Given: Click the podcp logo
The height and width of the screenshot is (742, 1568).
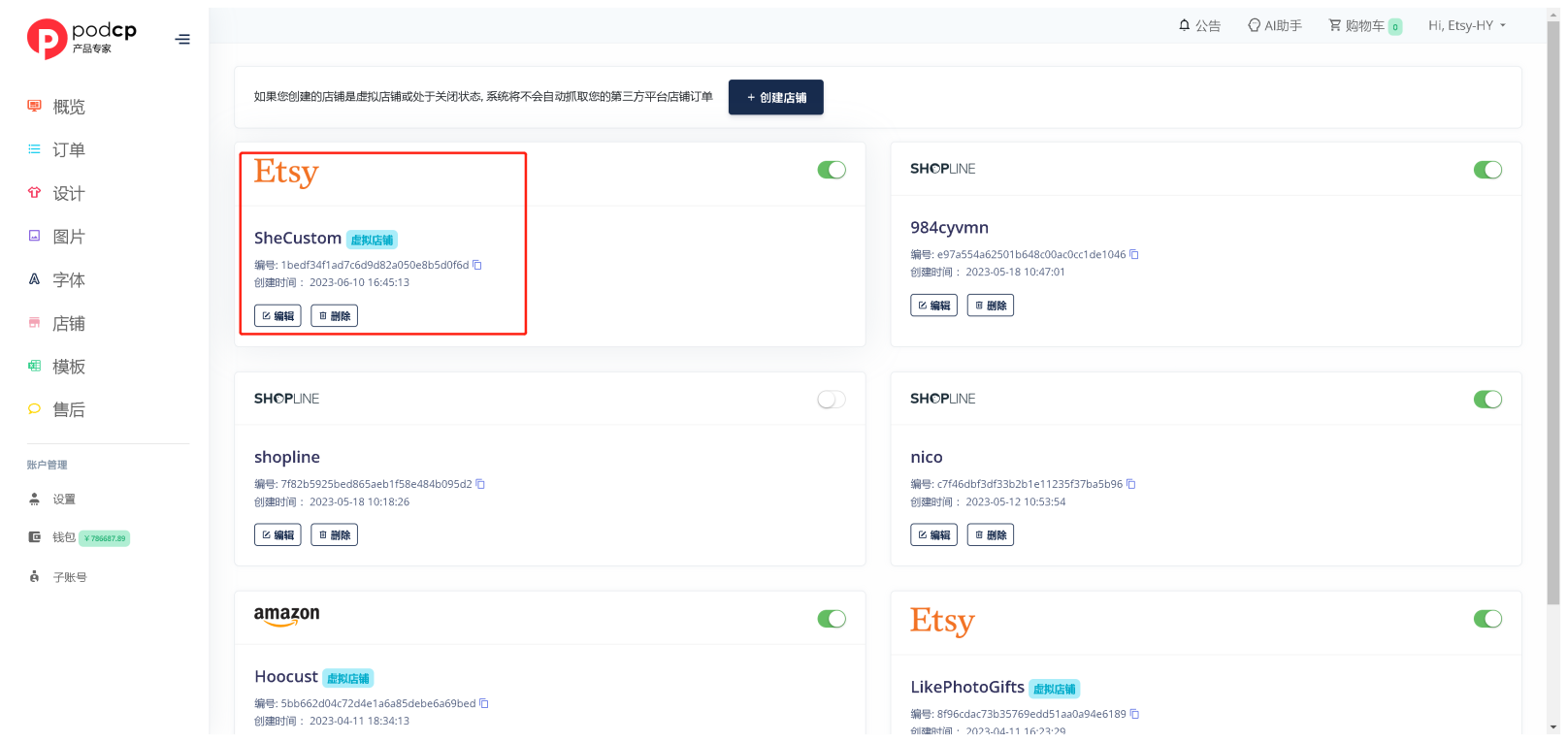Looking at the screenshot, I should click(82, 39).
